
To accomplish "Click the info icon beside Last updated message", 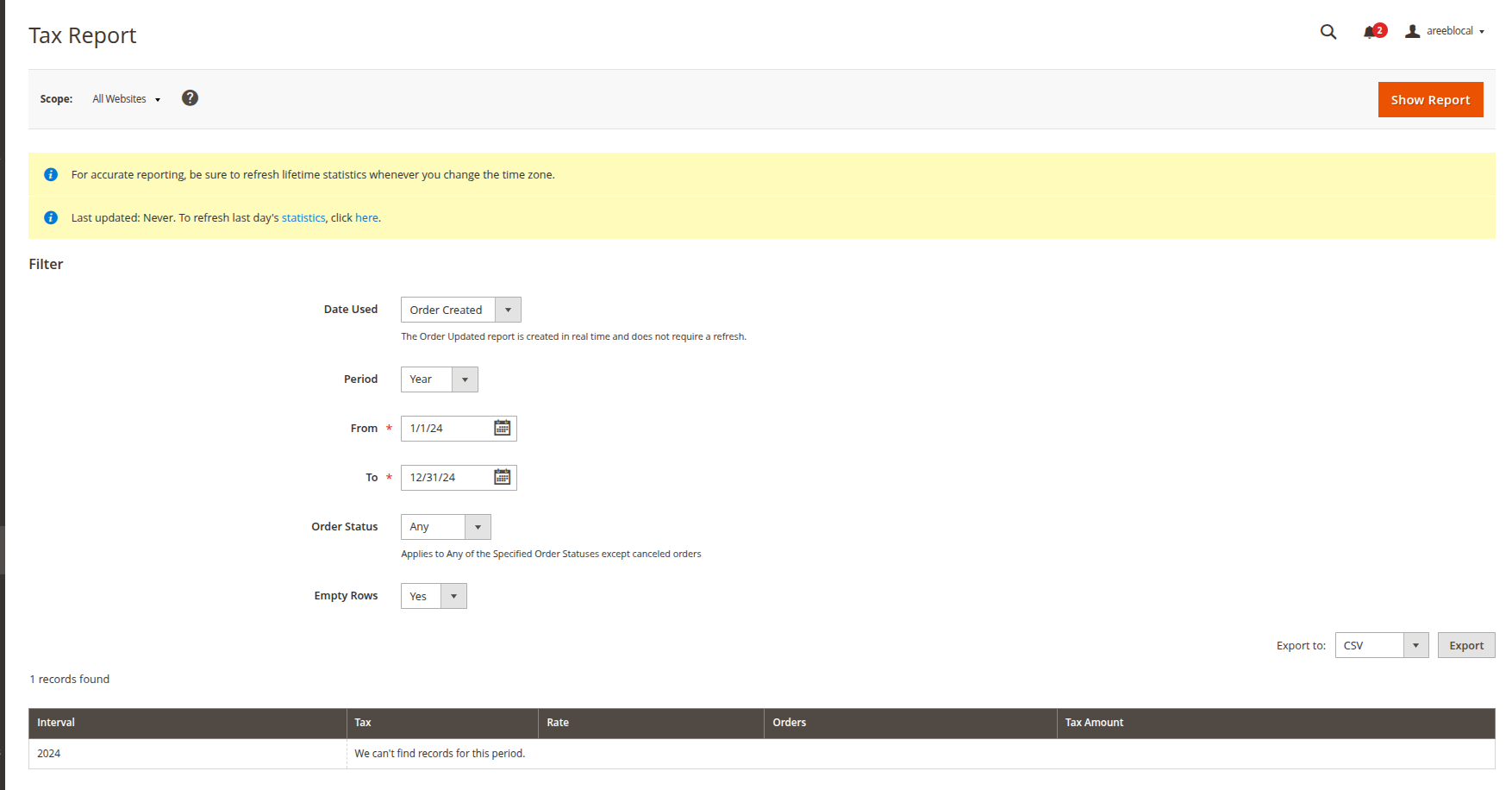I will point(51,218).
